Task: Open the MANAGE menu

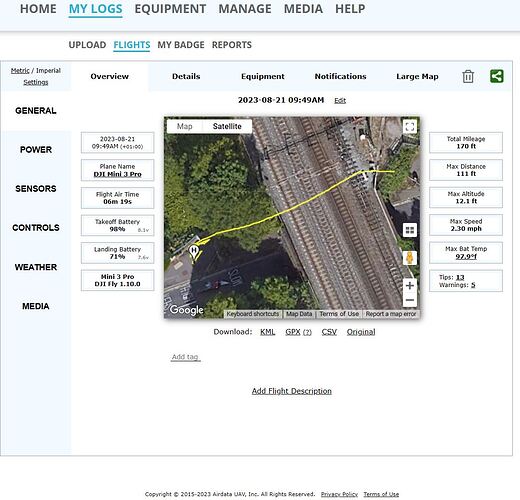Action: click(245, 9)
